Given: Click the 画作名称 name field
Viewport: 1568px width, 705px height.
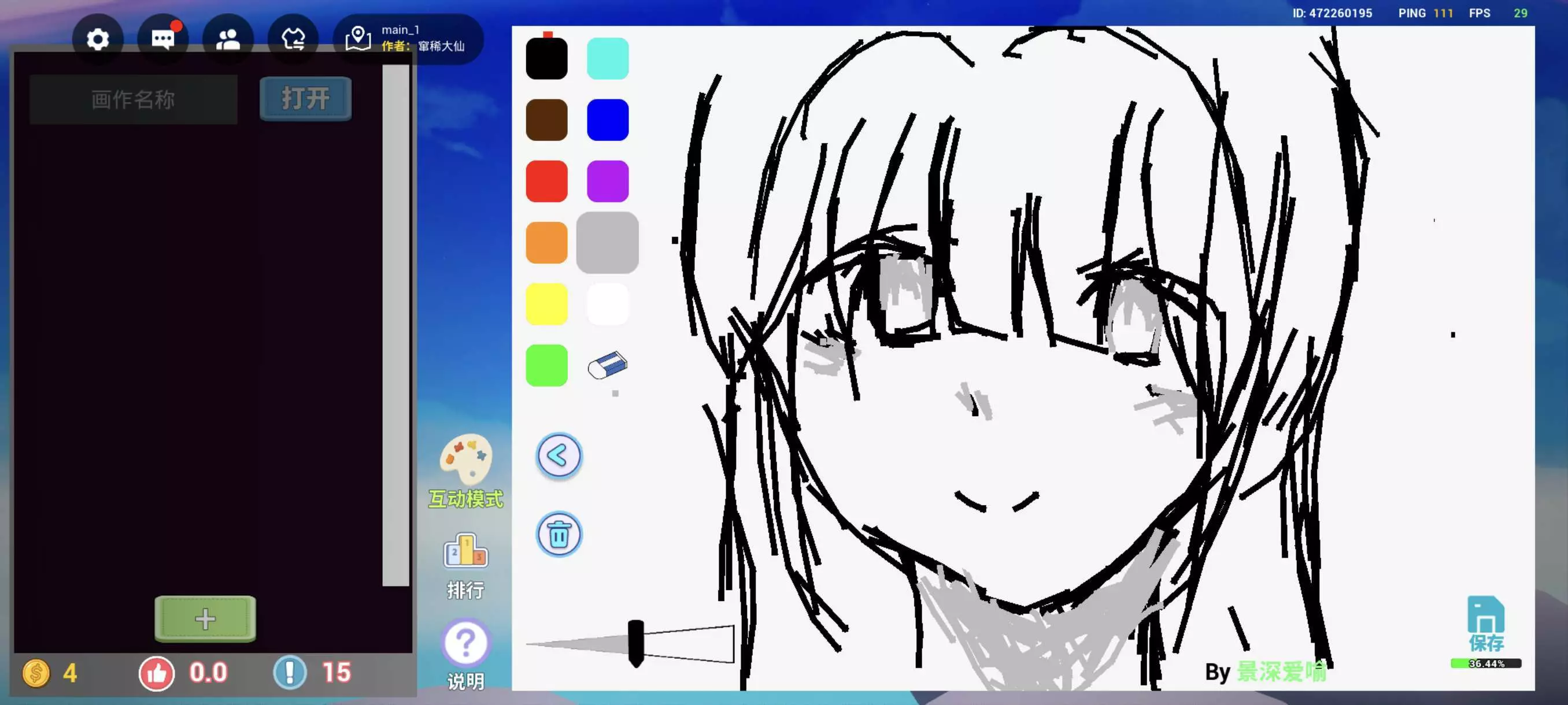Looking at the screenshot, I should [x=134, y=99].
